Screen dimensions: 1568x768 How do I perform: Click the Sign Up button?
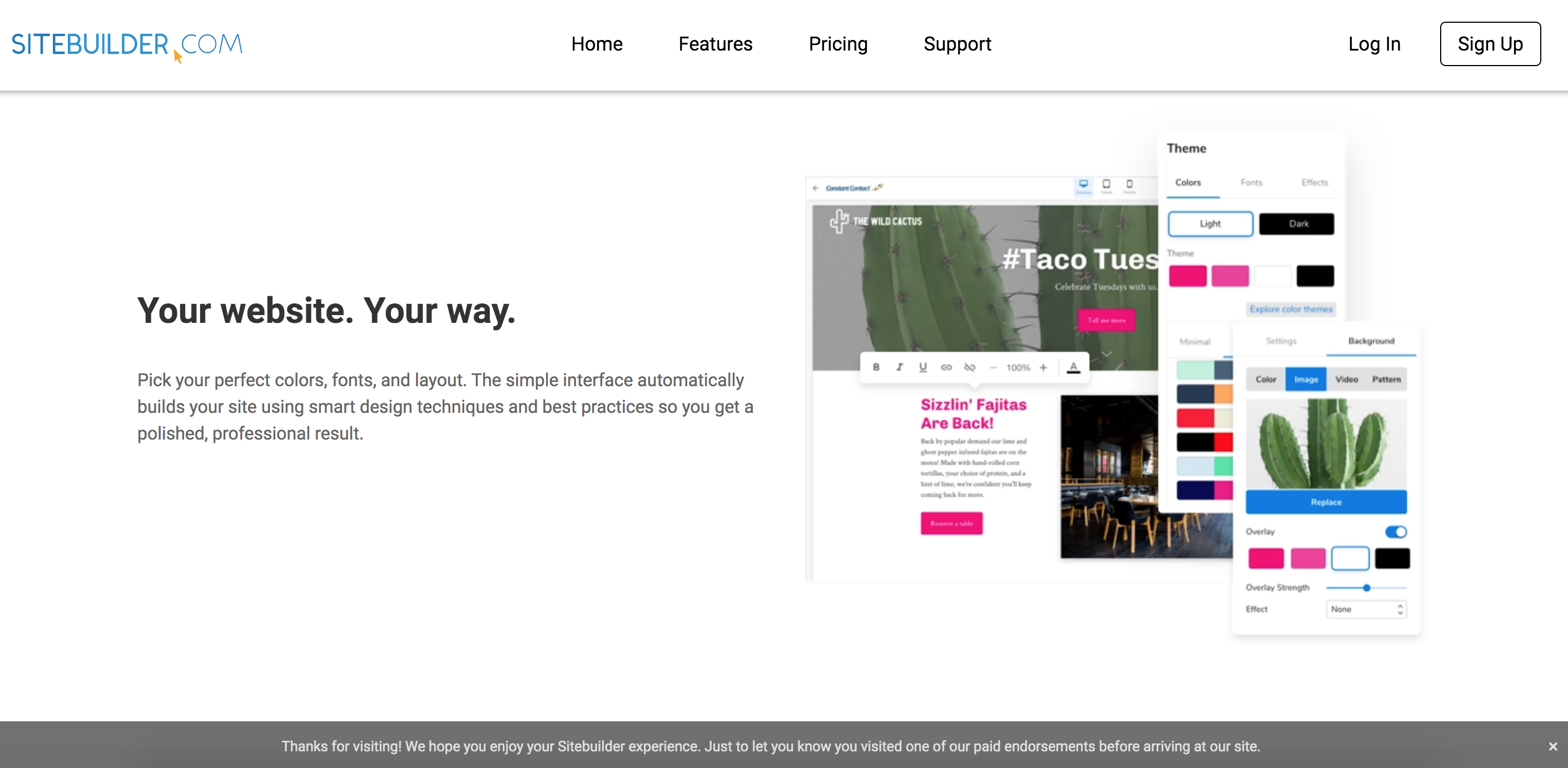click(x=1490, y=44)
